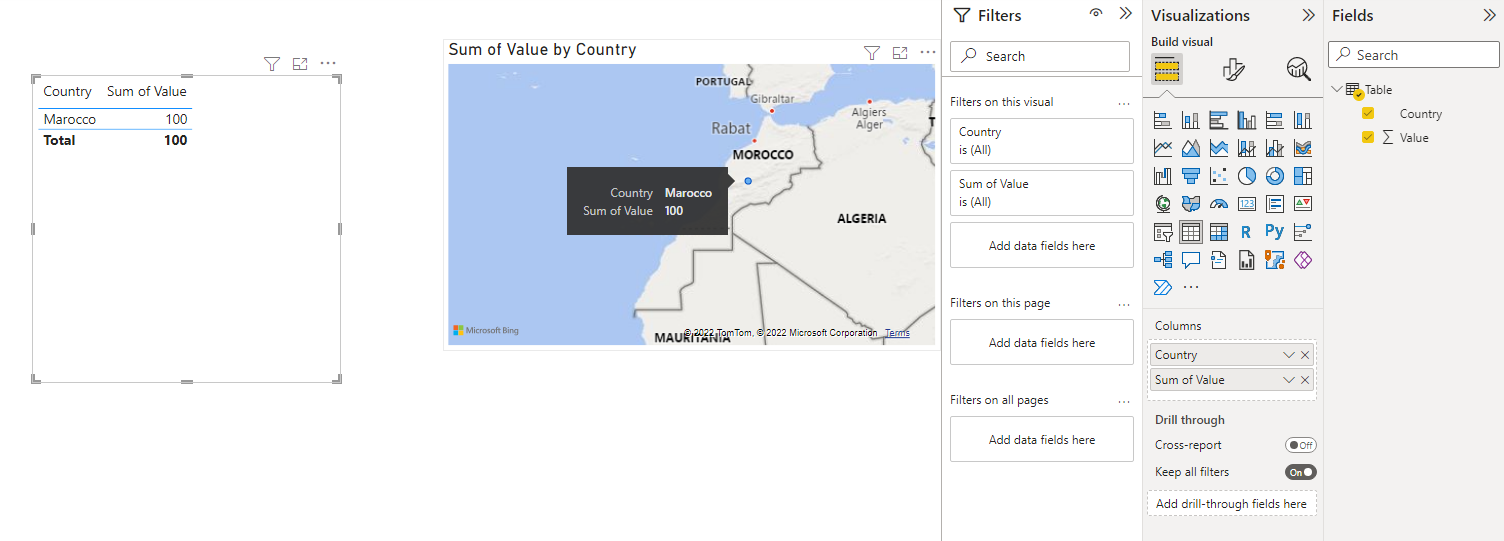This screenshot has height=541, width=1504.
Task: Open Filters on this visual options
Action: click(1124, 102)
